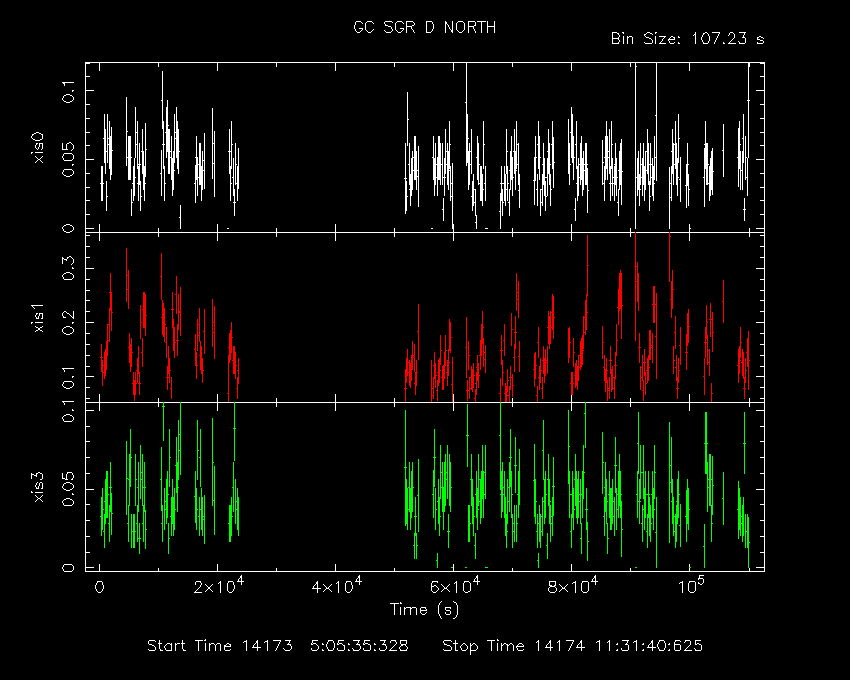Click the 6×10^4 tick label on time axis
The height and width of the screenshot is (680, 850).
coord(455,587)
